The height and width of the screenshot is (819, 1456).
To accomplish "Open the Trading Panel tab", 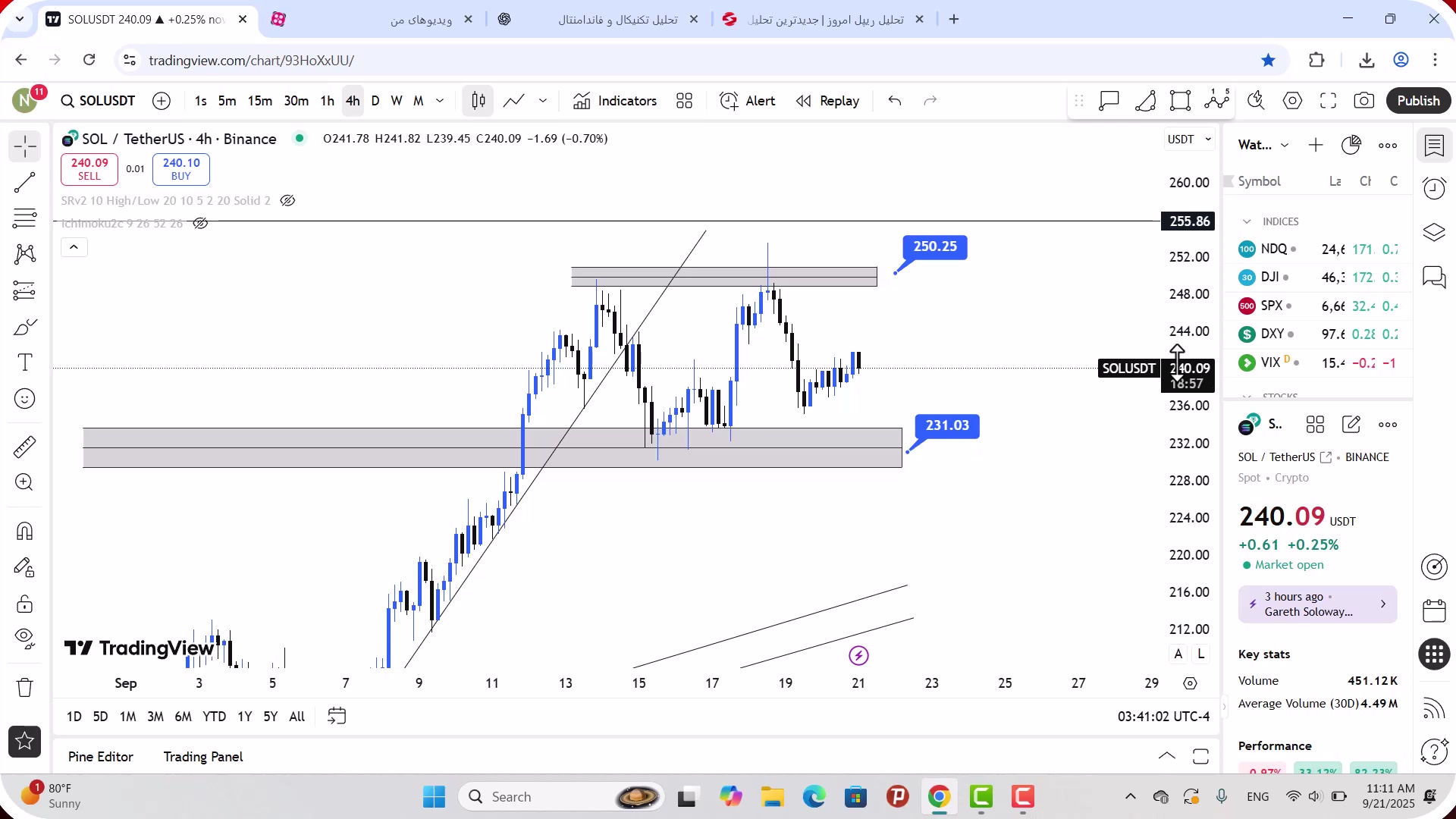I will pos(203,757).
